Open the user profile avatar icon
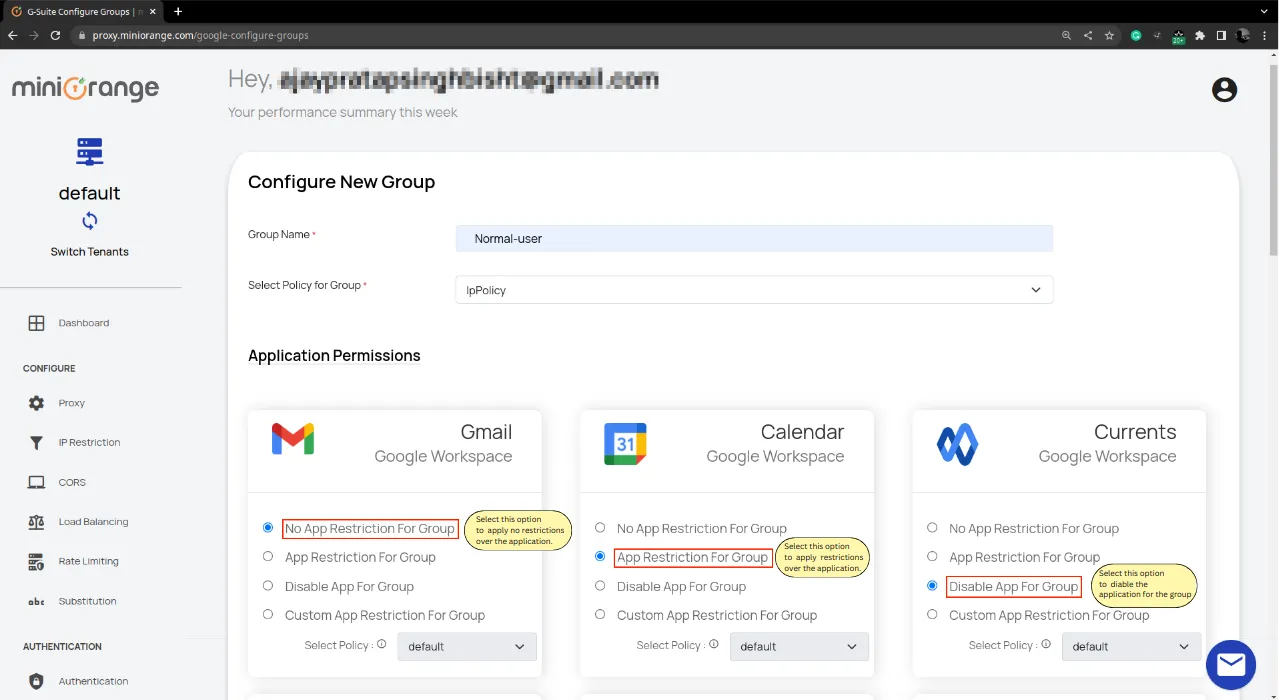 1224,89
